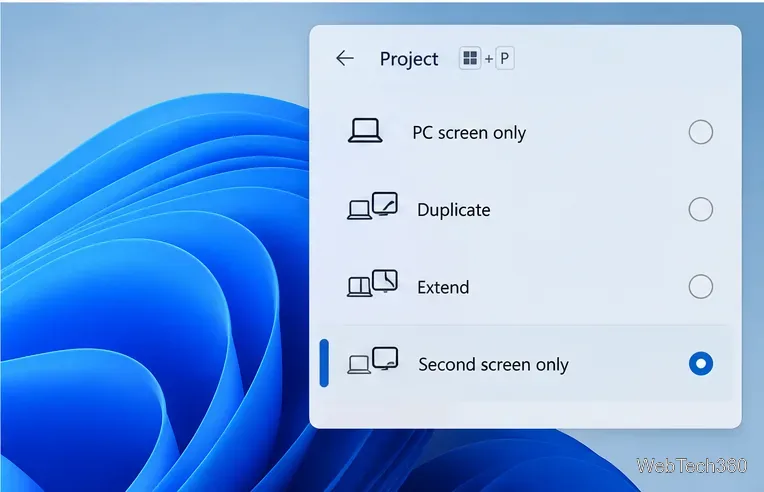
Task: Select the Extend radio button
Action: click(x=701, y=286)
